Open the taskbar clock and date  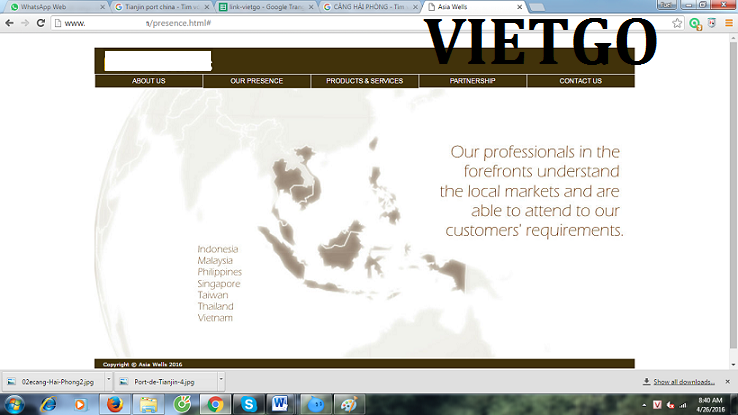(x=711, y=405)
